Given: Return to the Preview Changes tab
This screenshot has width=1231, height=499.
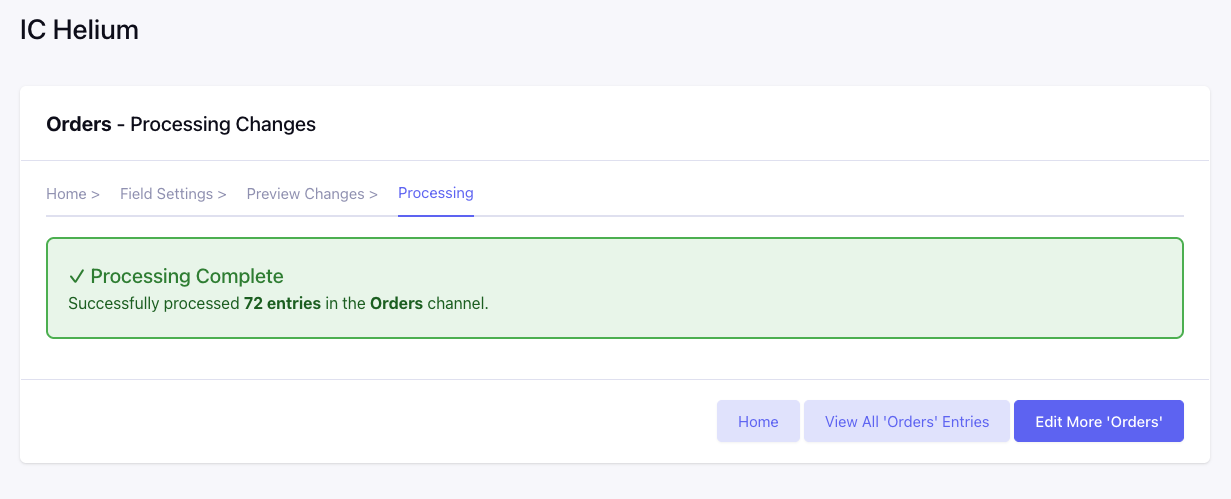Looking at the screenshot, I should pyautogui.click(x=305, y=194).
